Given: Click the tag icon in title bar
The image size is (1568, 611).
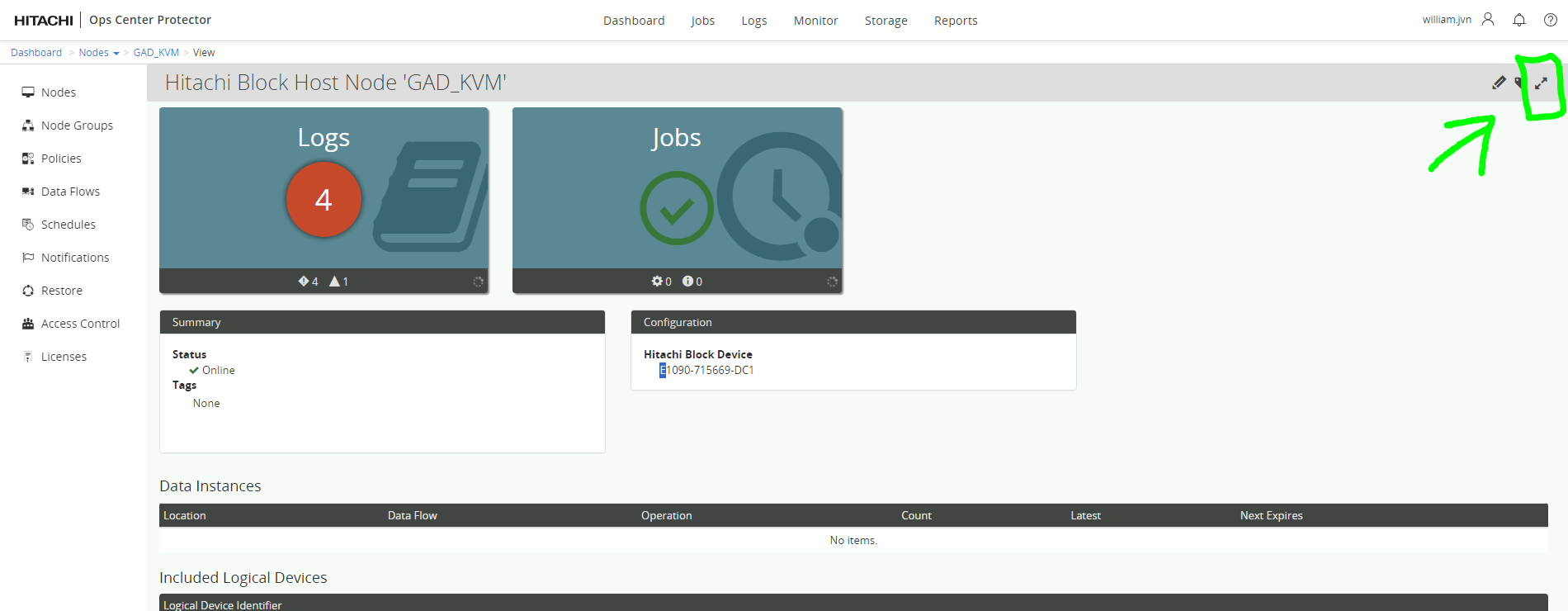Looking at the screenshot, I should (1519, 83).
